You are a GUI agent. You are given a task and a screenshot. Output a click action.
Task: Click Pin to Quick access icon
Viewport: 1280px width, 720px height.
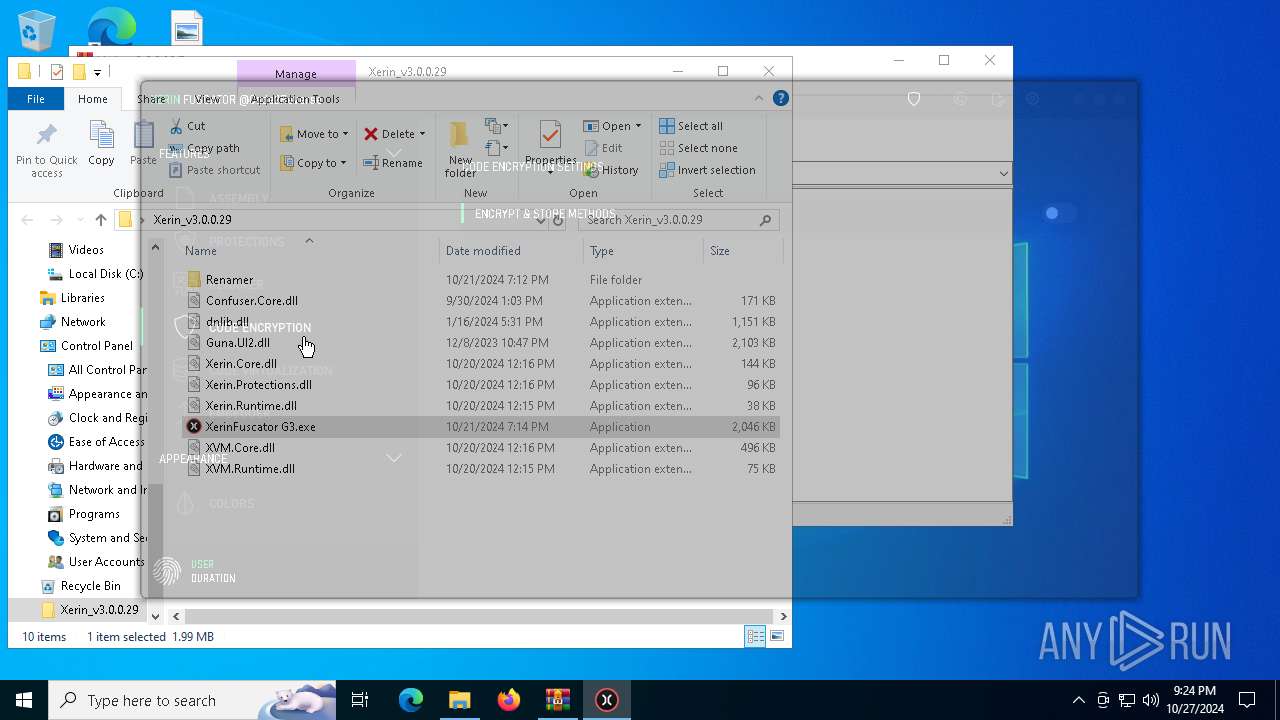click(46, 136)
